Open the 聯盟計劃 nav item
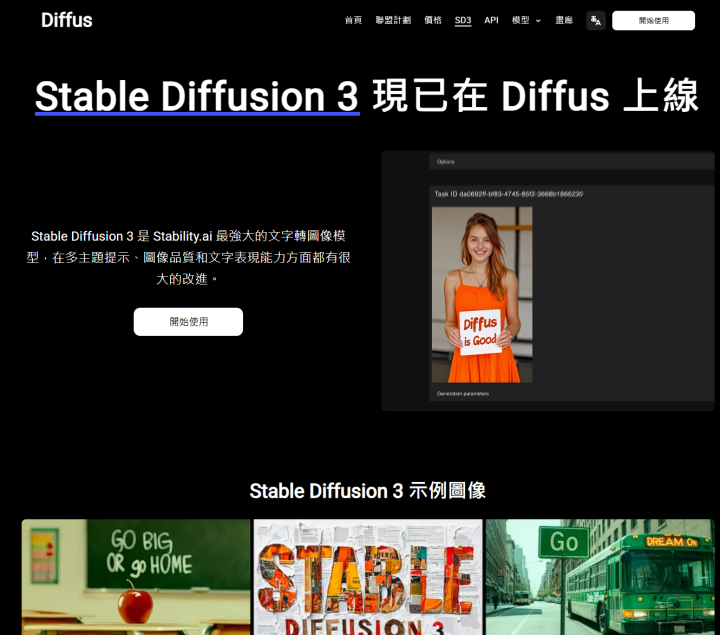The width and height of the screenshot is (720, 635). [393, 20]
